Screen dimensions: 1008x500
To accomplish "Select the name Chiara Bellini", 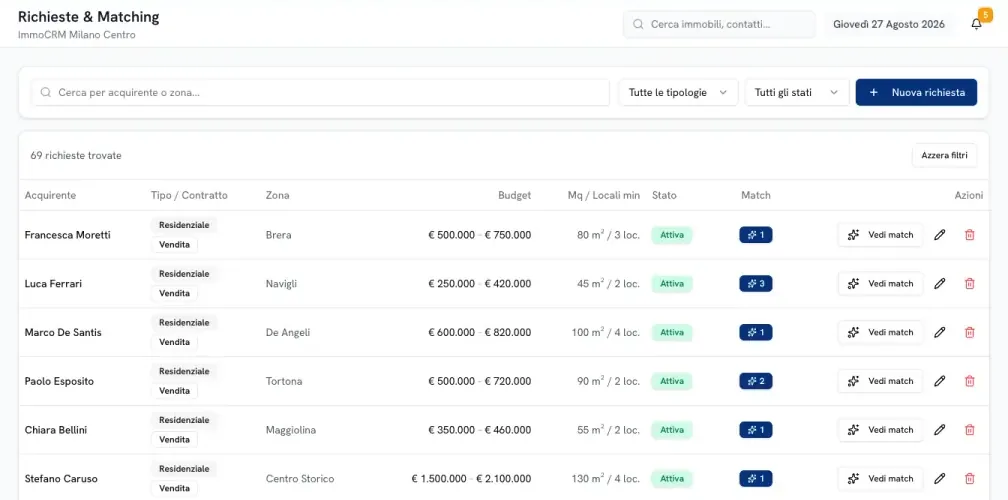I will 56,430.
